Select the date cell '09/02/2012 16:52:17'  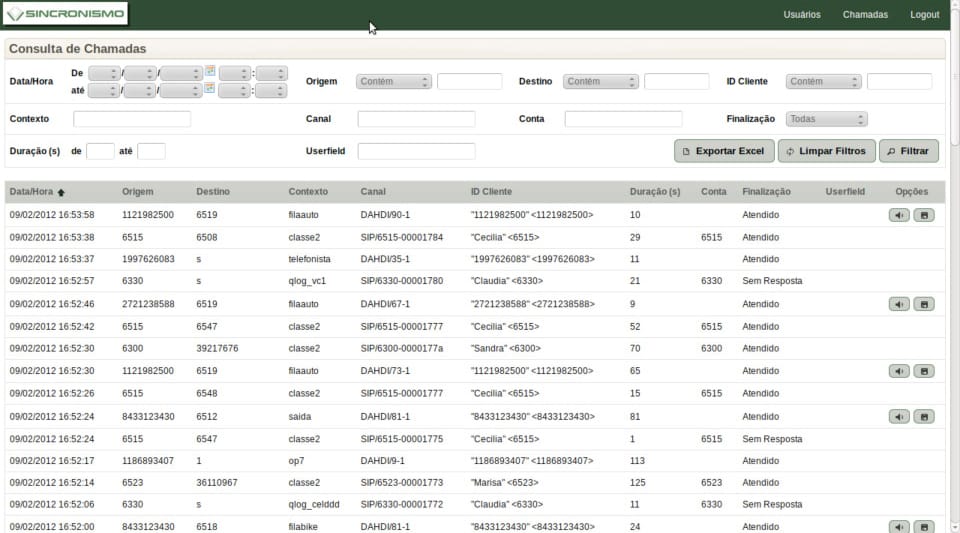click(52, 461)
